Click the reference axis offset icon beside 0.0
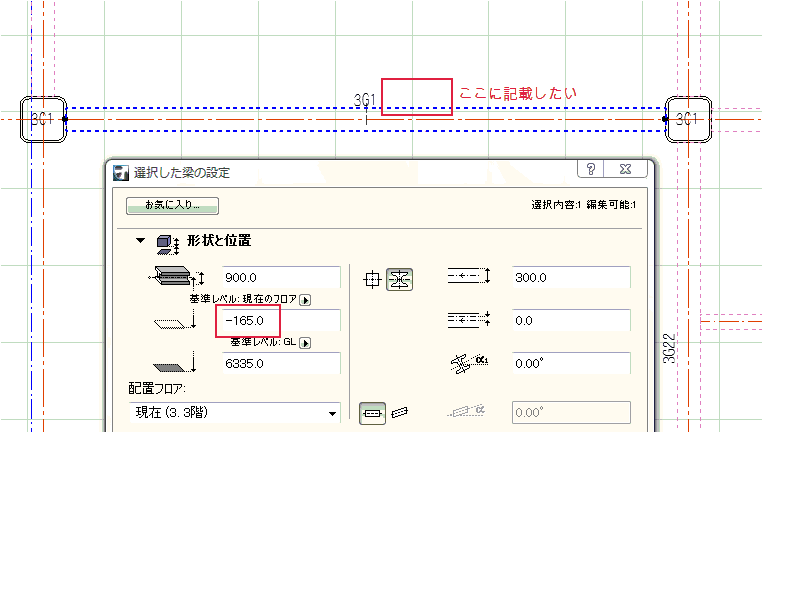The image size is (800, 600). click(467, 320)
